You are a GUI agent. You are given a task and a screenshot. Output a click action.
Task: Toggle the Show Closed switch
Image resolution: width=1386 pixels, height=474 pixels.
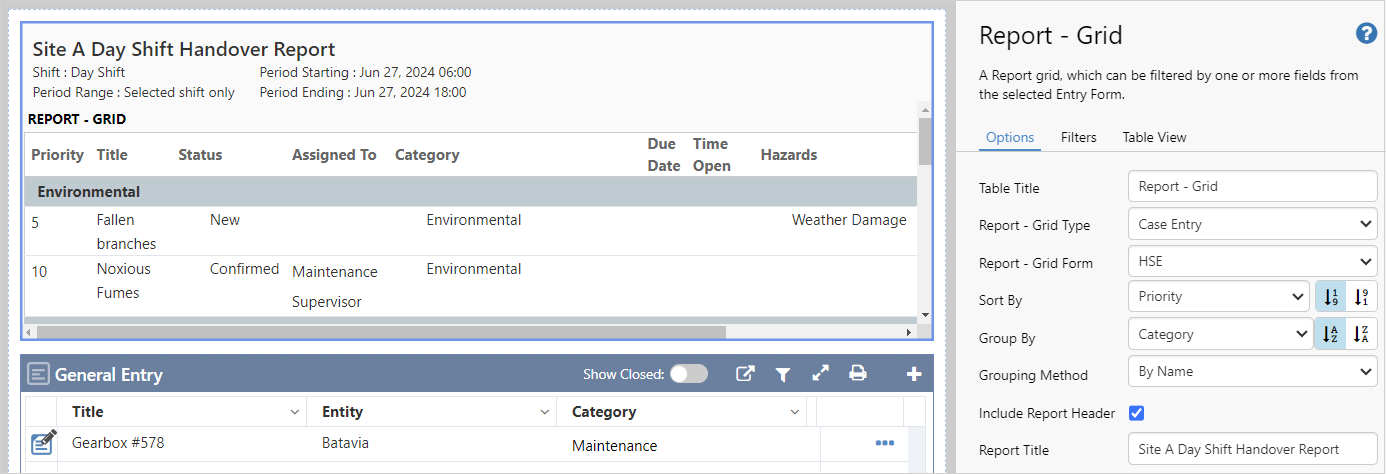tap(688, 374)
